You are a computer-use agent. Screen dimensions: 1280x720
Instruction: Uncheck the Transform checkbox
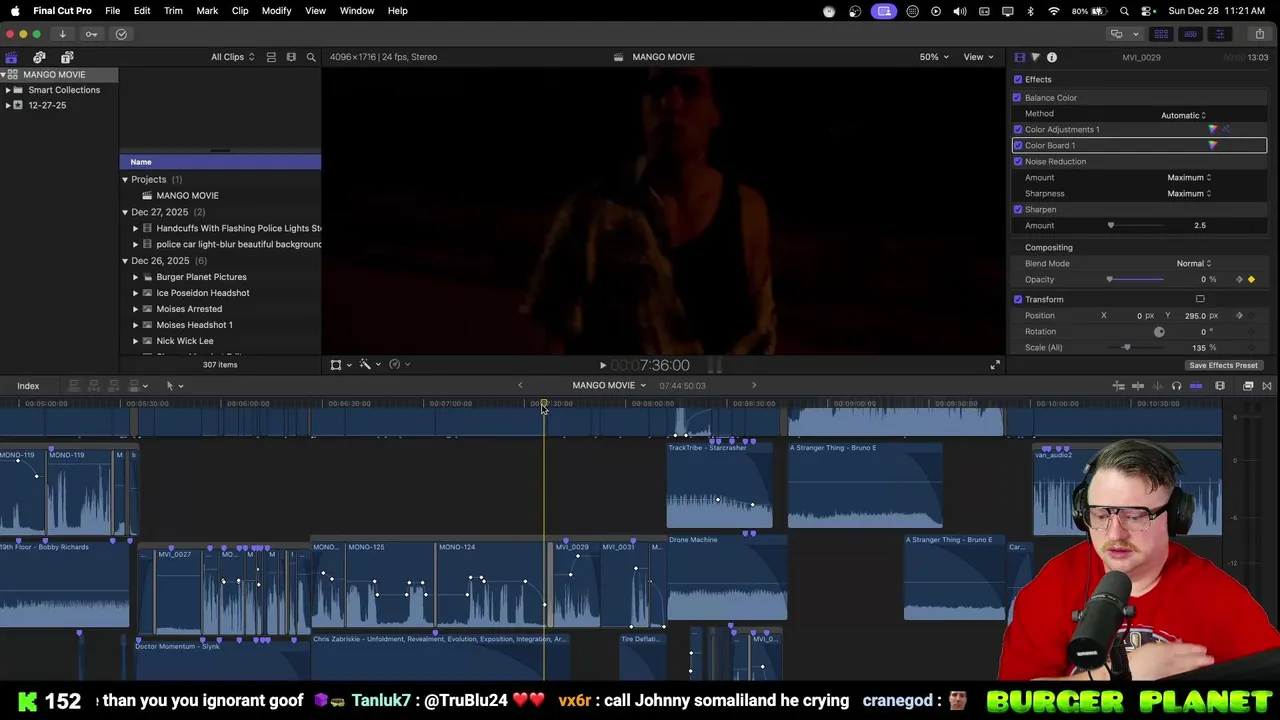tap(1018, 299)
